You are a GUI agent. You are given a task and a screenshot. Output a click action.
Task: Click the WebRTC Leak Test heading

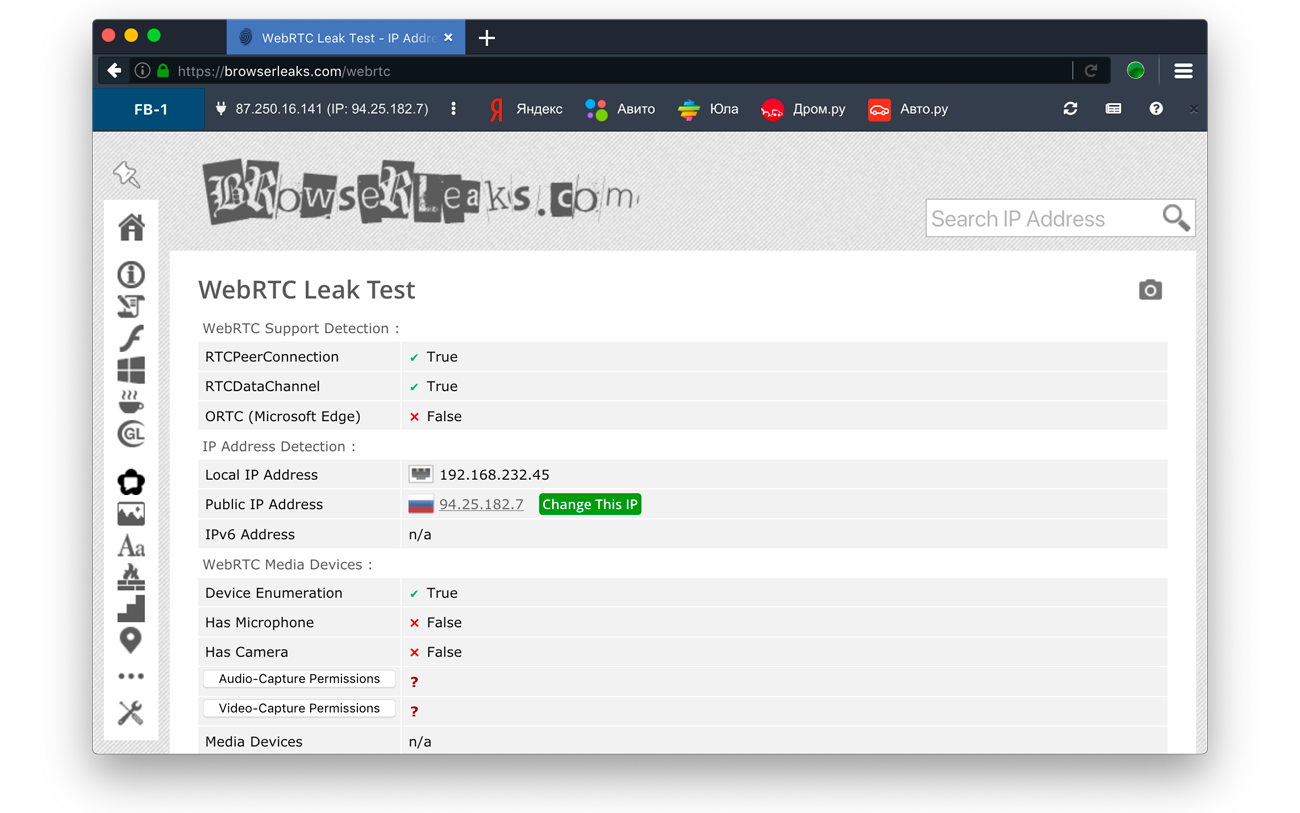[x=306, y=290]
